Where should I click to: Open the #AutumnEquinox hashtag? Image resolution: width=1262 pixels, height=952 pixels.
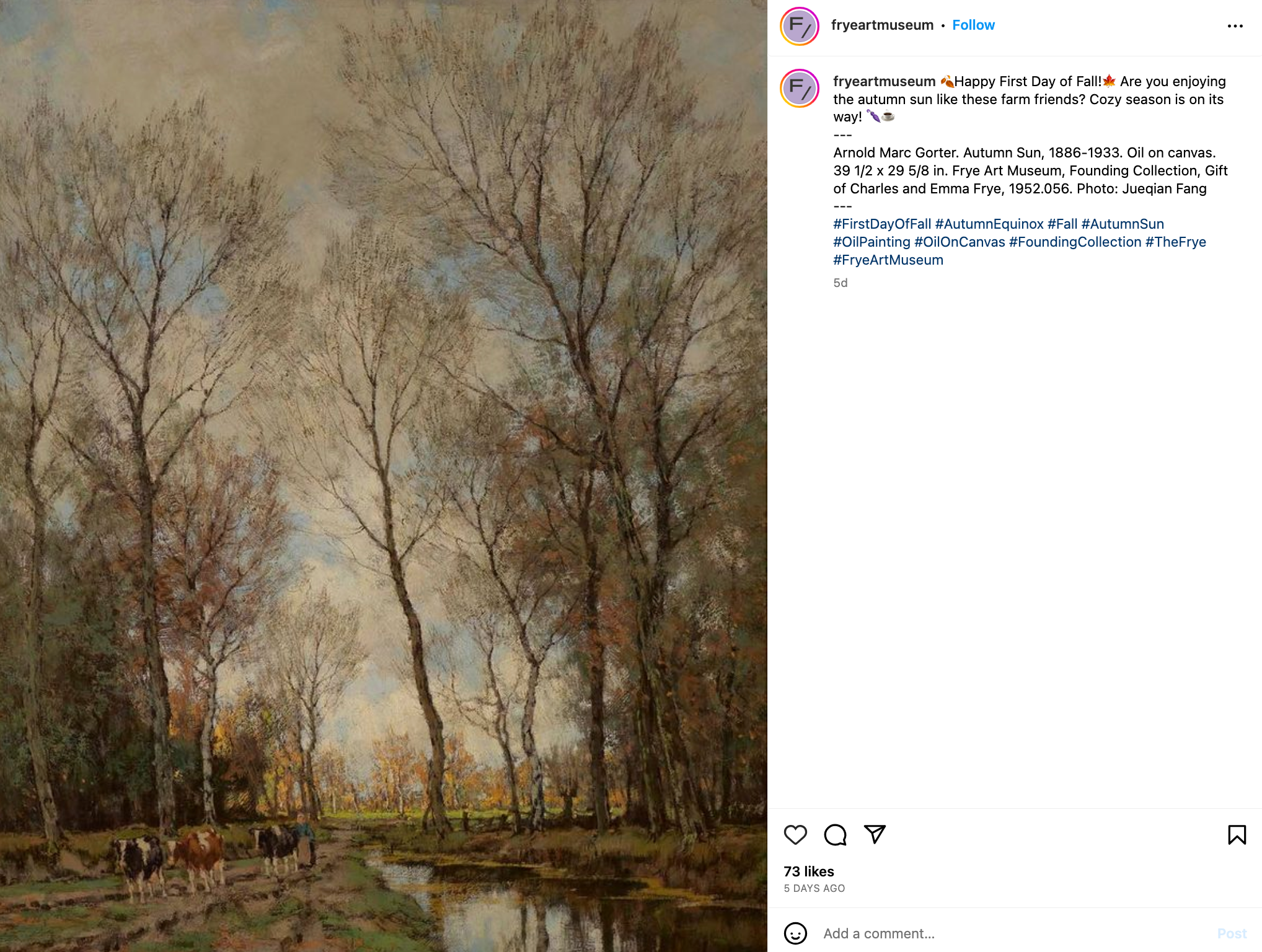coord(989,224)
